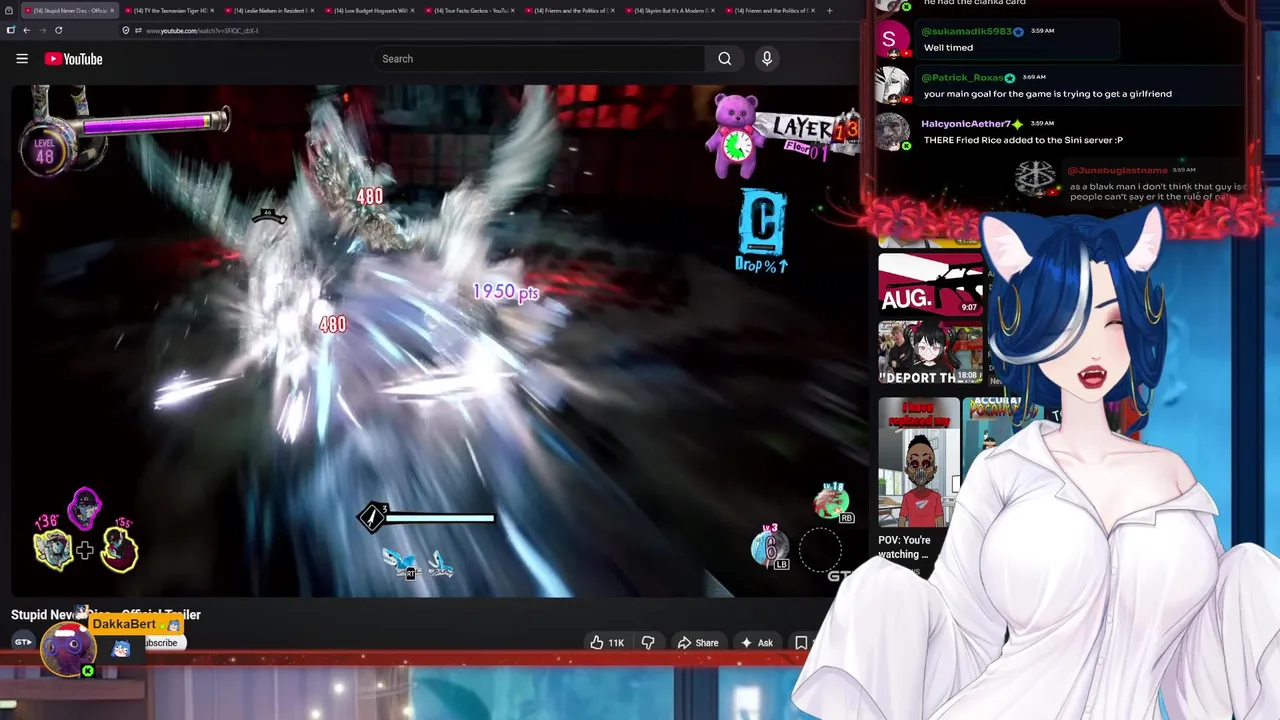Open the browser tab search icon at far left
This screenshot has height=720, width=1280.
(7, 10)
